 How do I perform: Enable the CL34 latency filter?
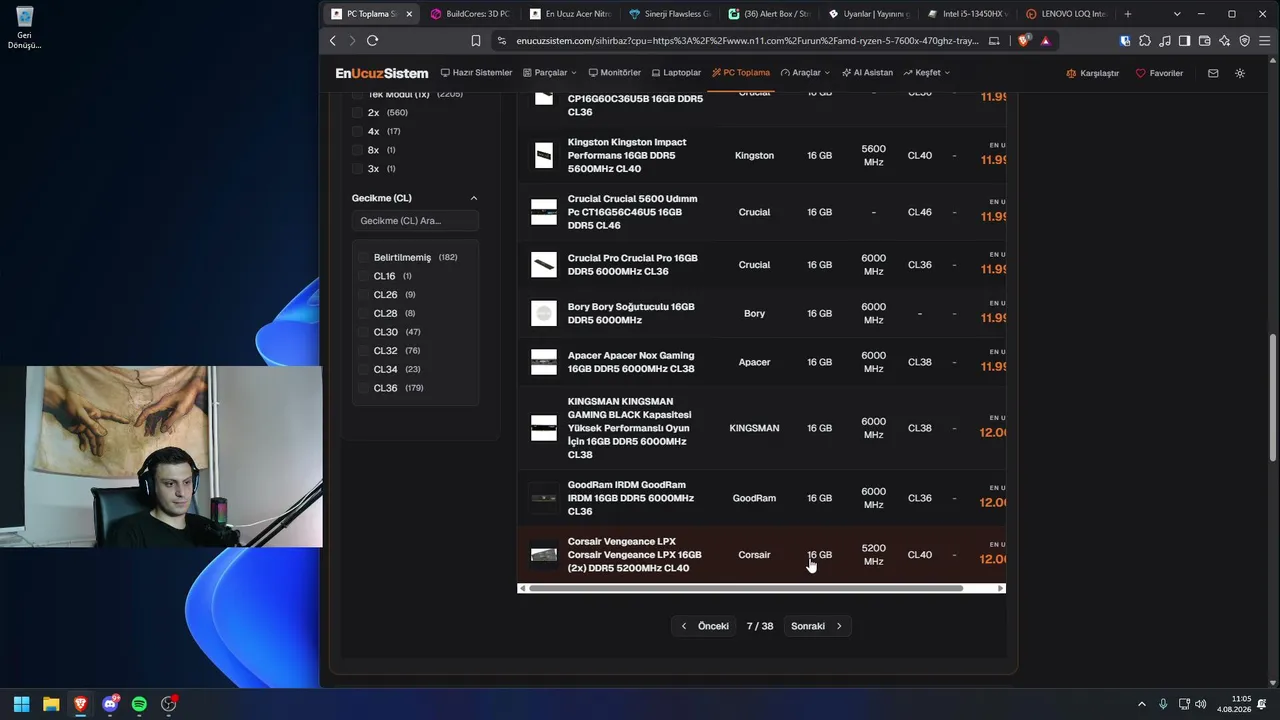364,369
